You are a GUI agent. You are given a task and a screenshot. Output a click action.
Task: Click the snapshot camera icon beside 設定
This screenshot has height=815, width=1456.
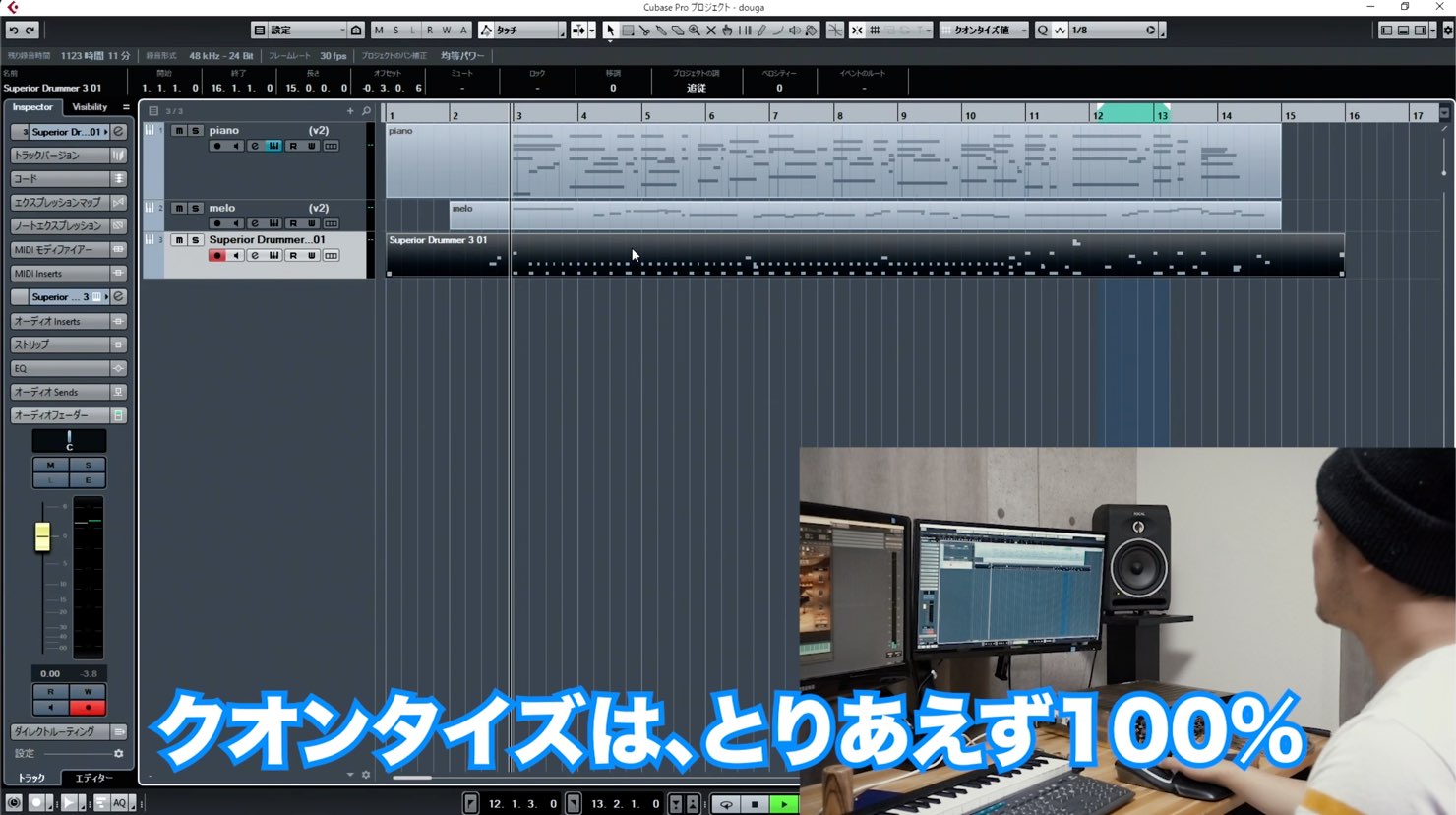coord(356,31)
